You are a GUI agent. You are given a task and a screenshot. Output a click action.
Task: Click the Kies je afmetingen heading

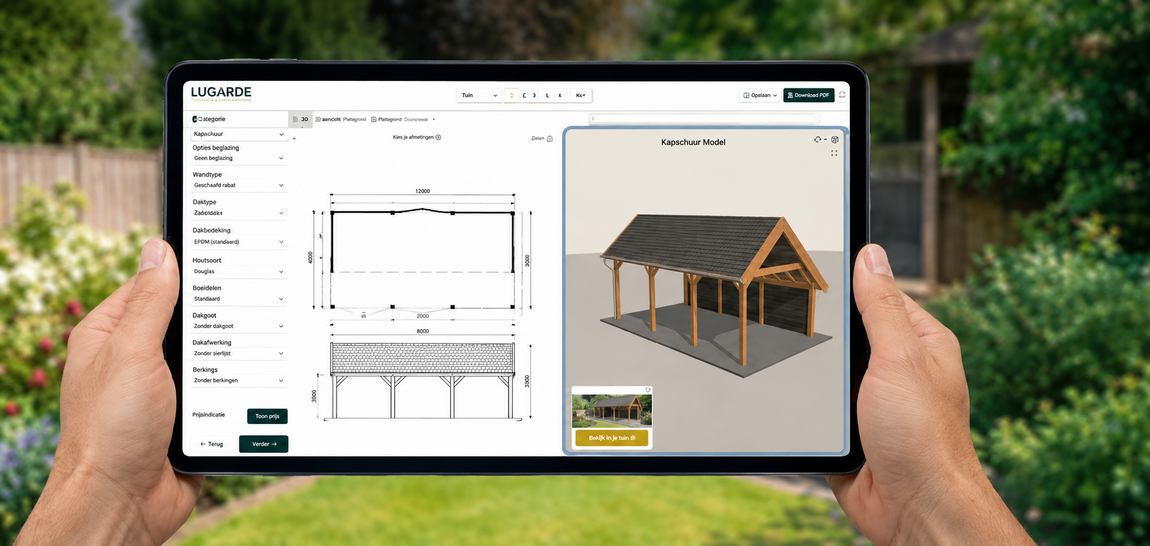tap(414, 137)
